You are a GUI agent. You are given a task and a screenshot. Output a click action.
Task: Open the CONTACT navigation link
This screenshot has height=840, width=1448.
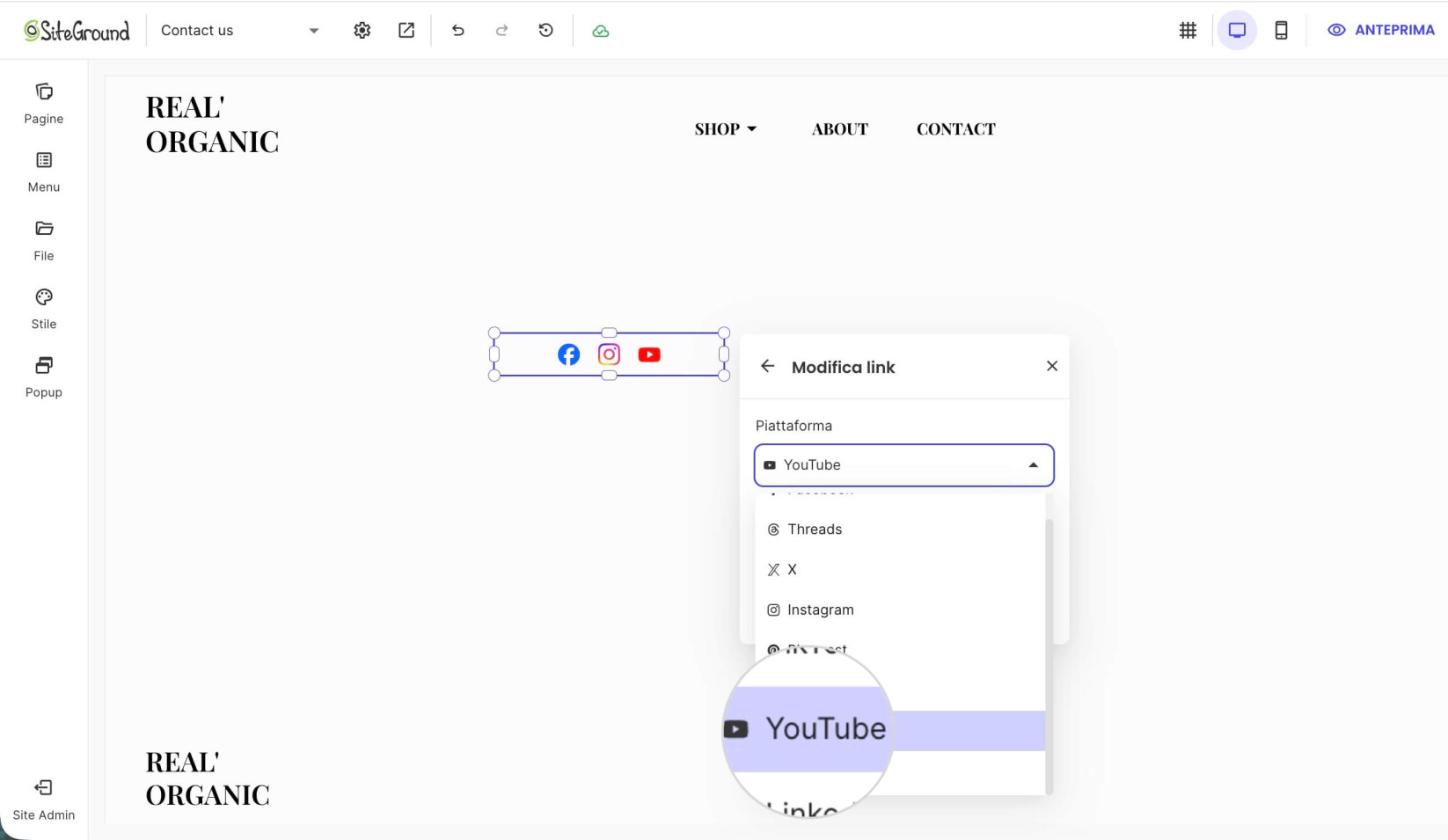pos(955,129)
